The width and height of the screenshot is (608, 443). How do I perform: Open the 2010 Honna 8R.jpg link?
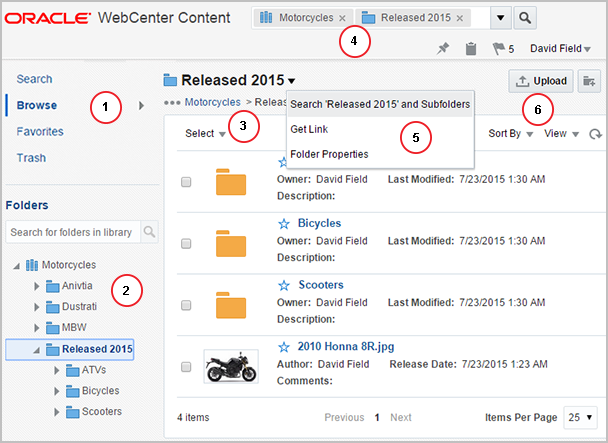tap(346, 346)
